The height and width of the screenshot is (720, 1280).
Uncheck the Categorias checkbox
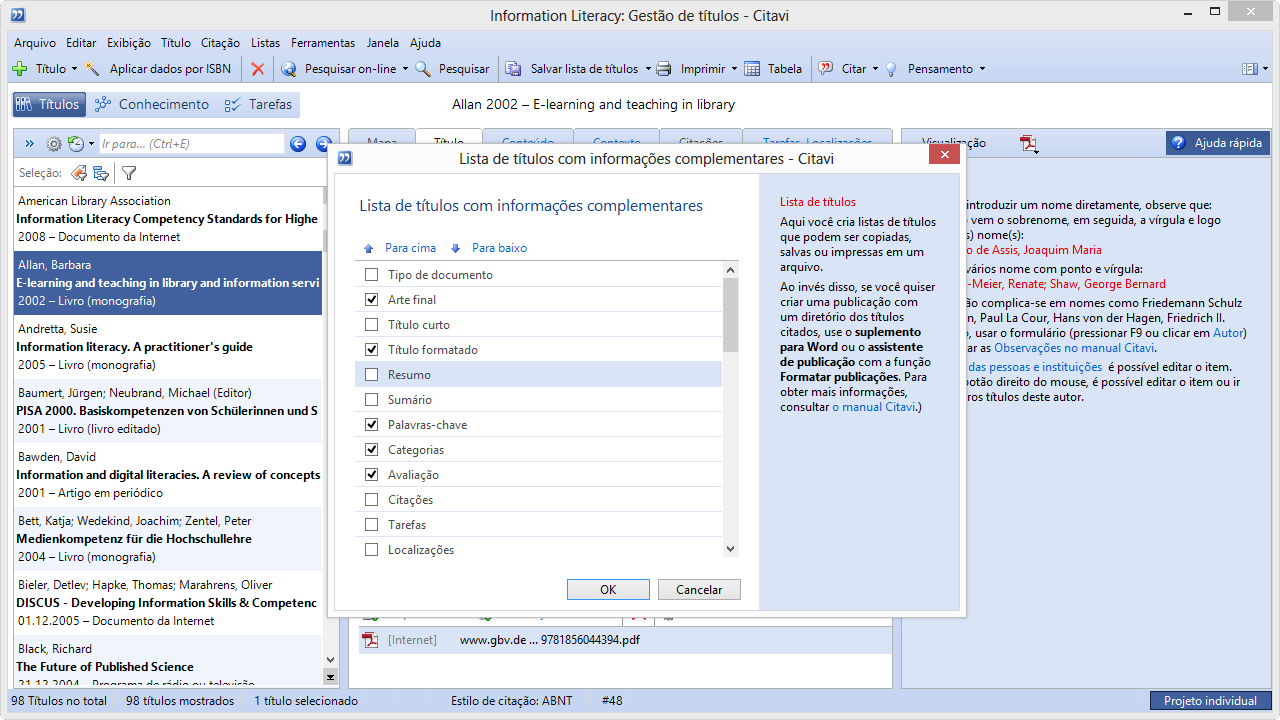pyautogui.click(x=372, y=450)
